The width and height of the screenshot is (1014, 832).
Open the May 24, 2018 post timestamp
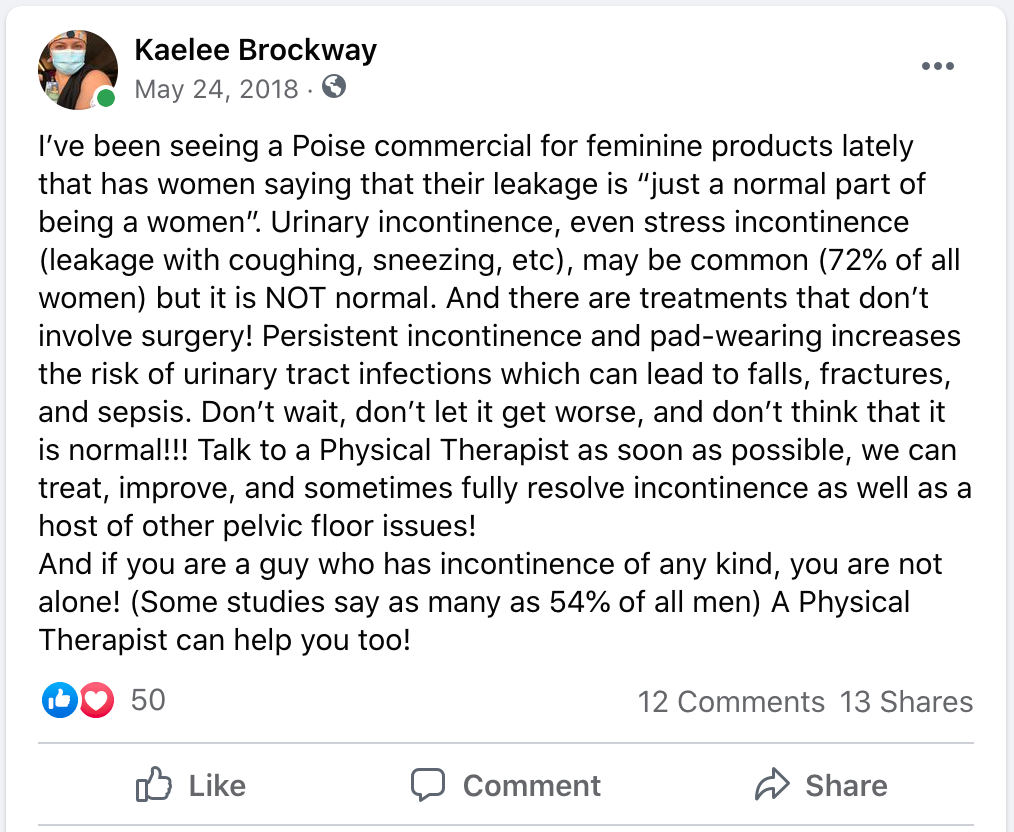pos(216,89)
